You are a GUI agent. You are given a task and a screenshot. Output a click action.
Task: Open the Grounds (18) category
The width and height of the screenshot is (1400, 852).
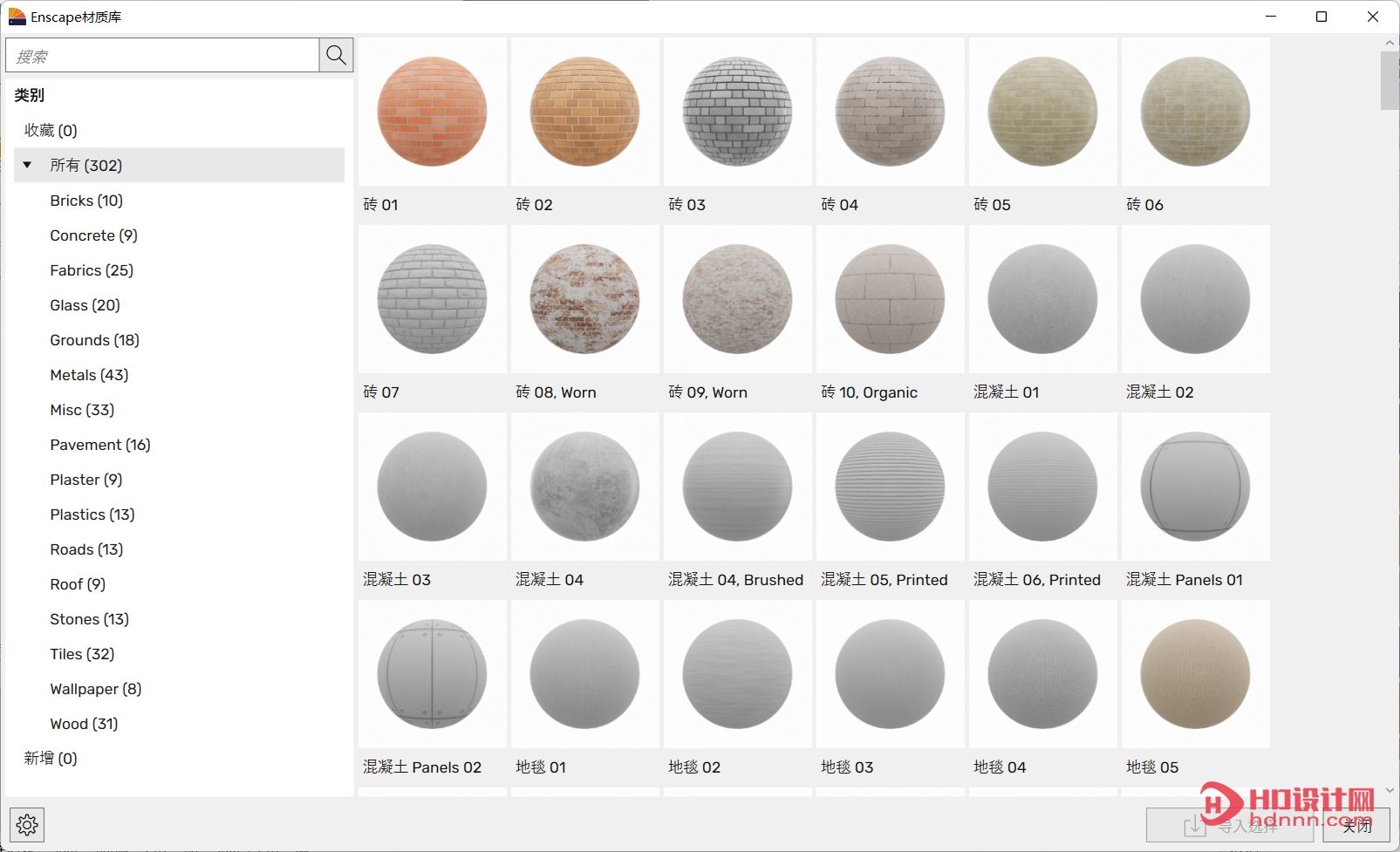(94, 339)
